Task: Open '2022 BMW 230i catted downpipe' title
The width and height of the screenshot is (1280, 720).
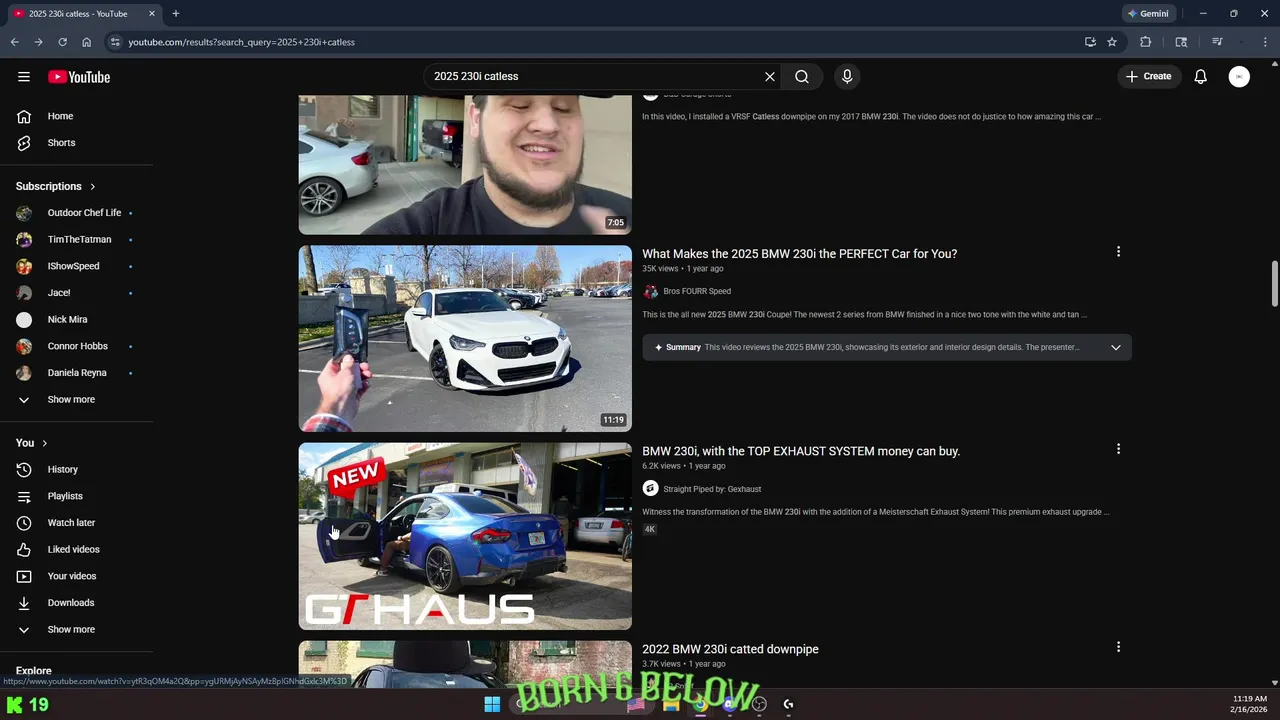Action: tap(730, 650)
